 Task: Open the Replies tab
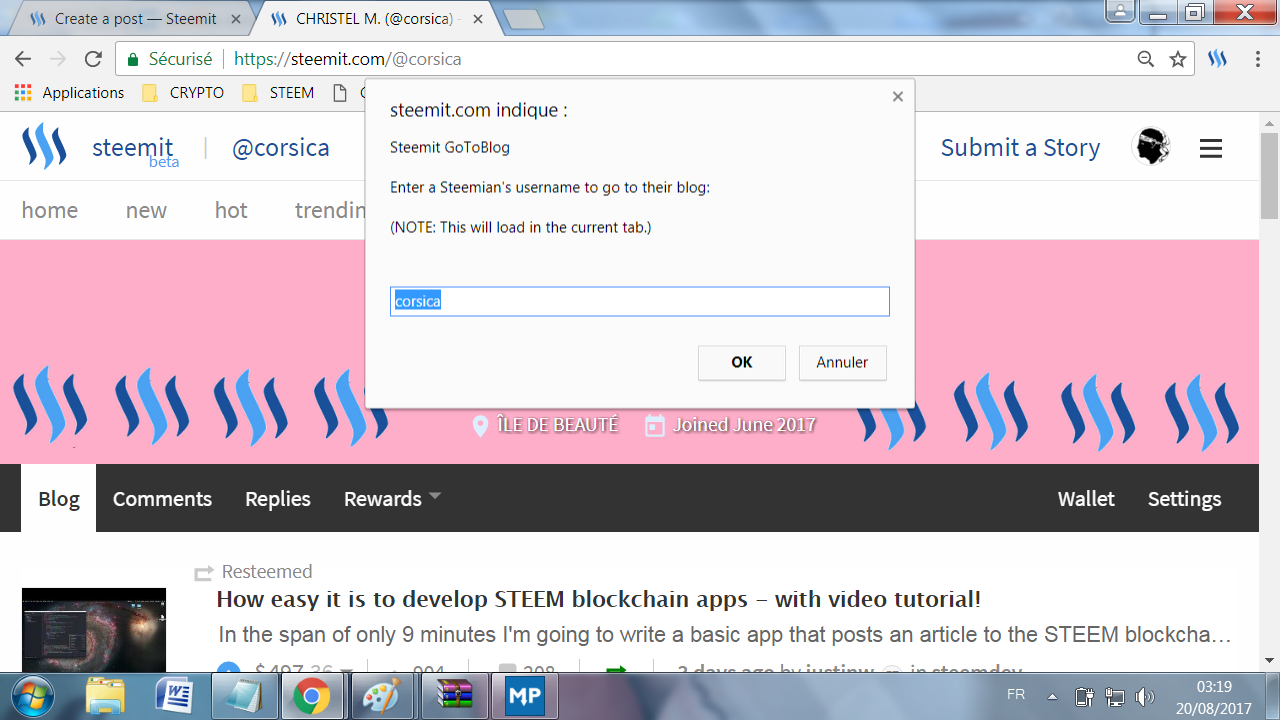(278, 498)
